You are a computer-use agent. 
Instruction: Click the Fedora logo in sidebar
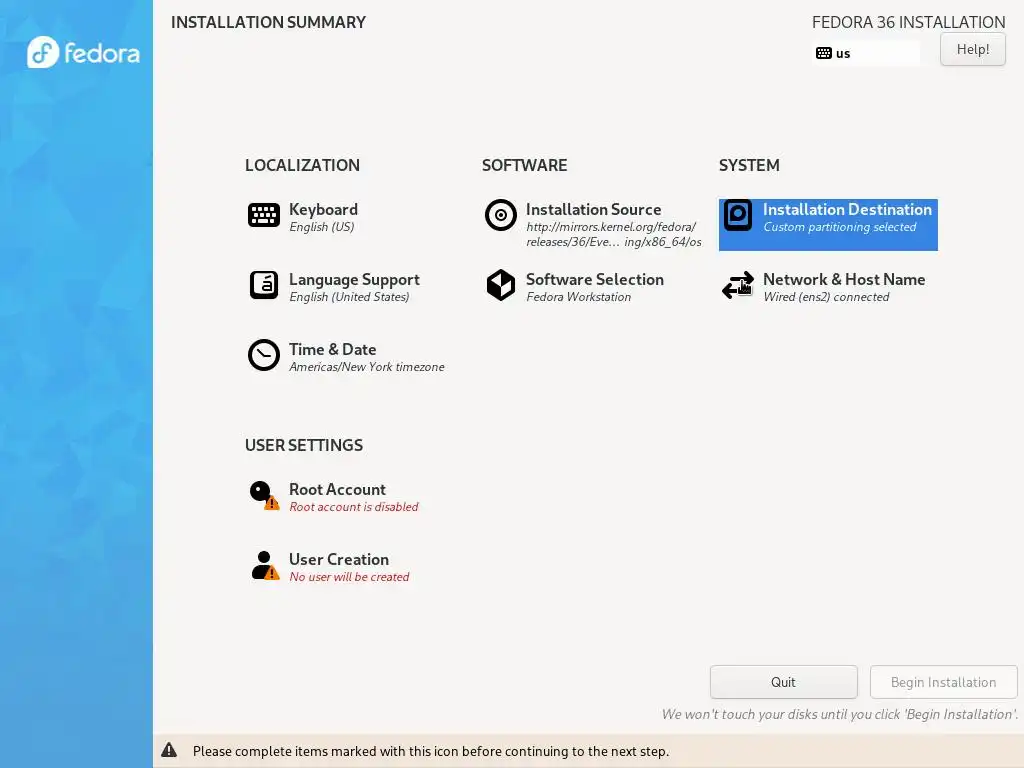(x=83, y=52)
